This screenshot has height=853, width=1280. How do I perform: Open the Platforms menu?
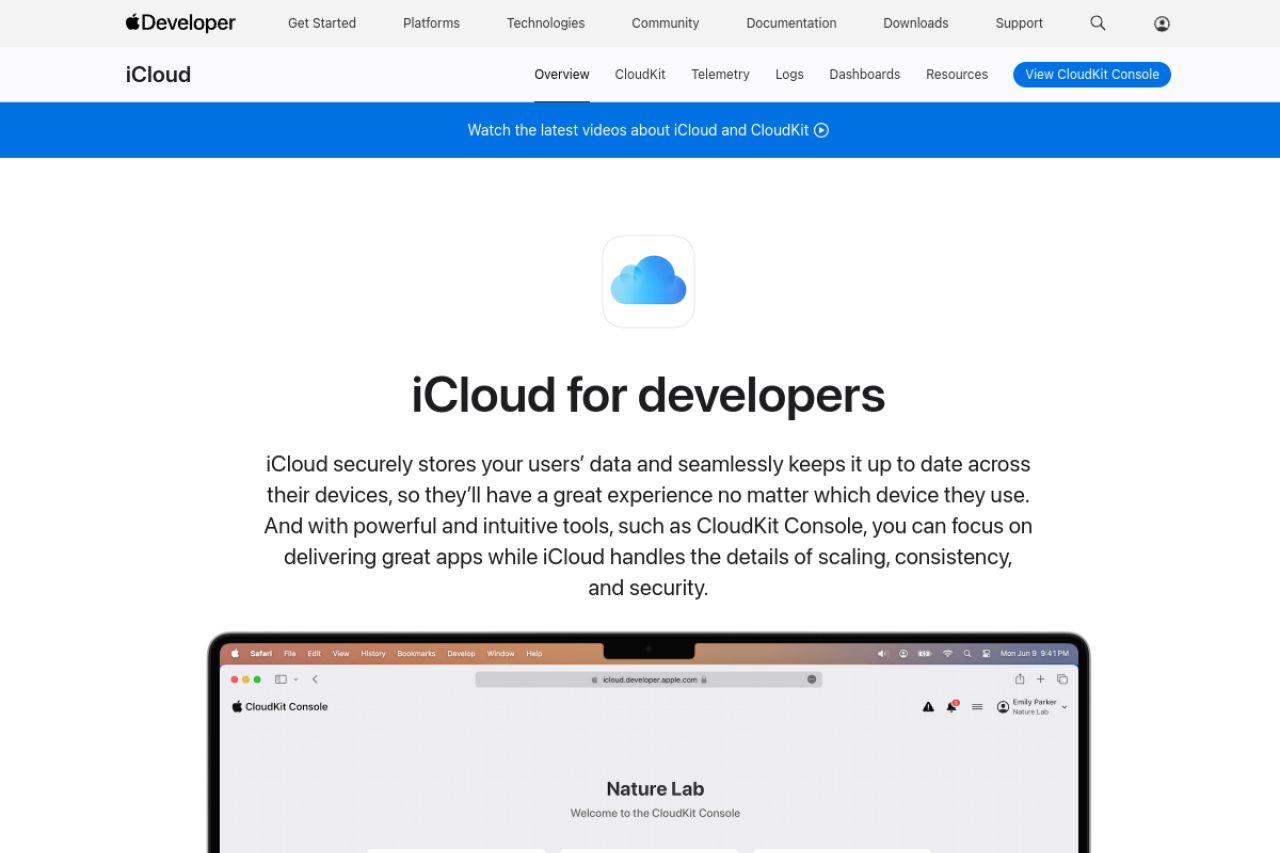pos(431,23)
